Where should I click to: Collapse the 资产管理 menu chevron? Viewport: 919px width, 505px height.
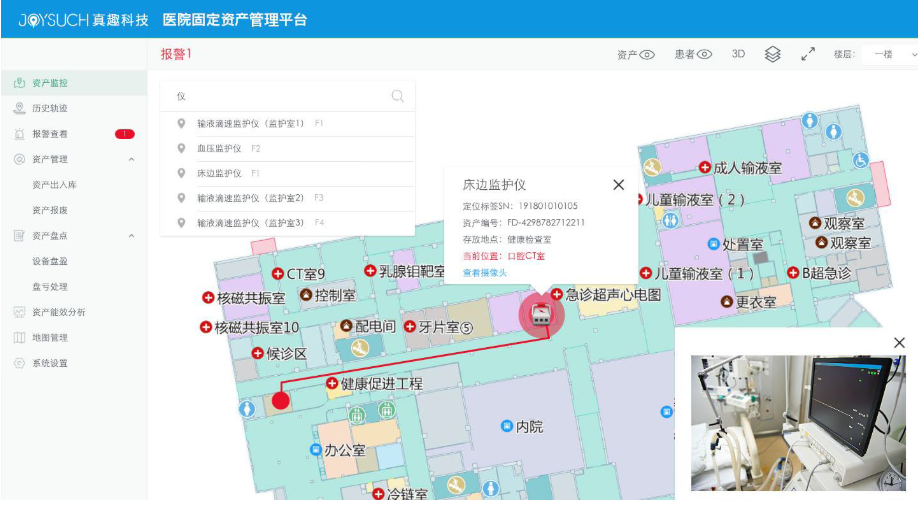pyautogui.click(x=131, y=159)
